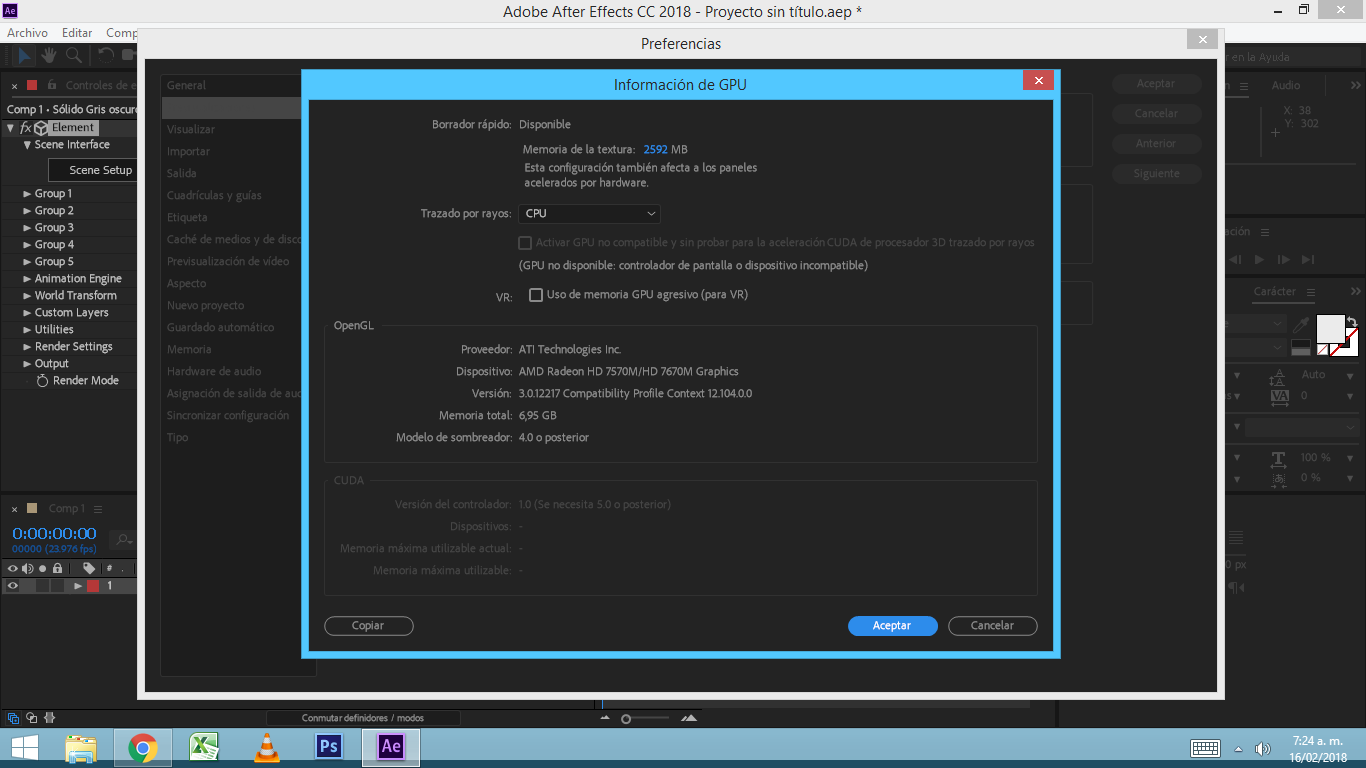Toggle the Transfer Controls pane icon
This screenshot has width=1366, height=768.
pos(32,718)
